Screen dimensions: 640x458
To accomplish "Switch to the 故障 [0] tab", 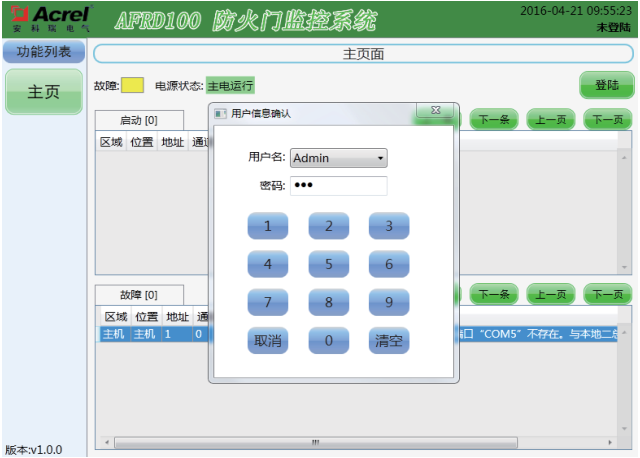I will click(x=139, y=295).
